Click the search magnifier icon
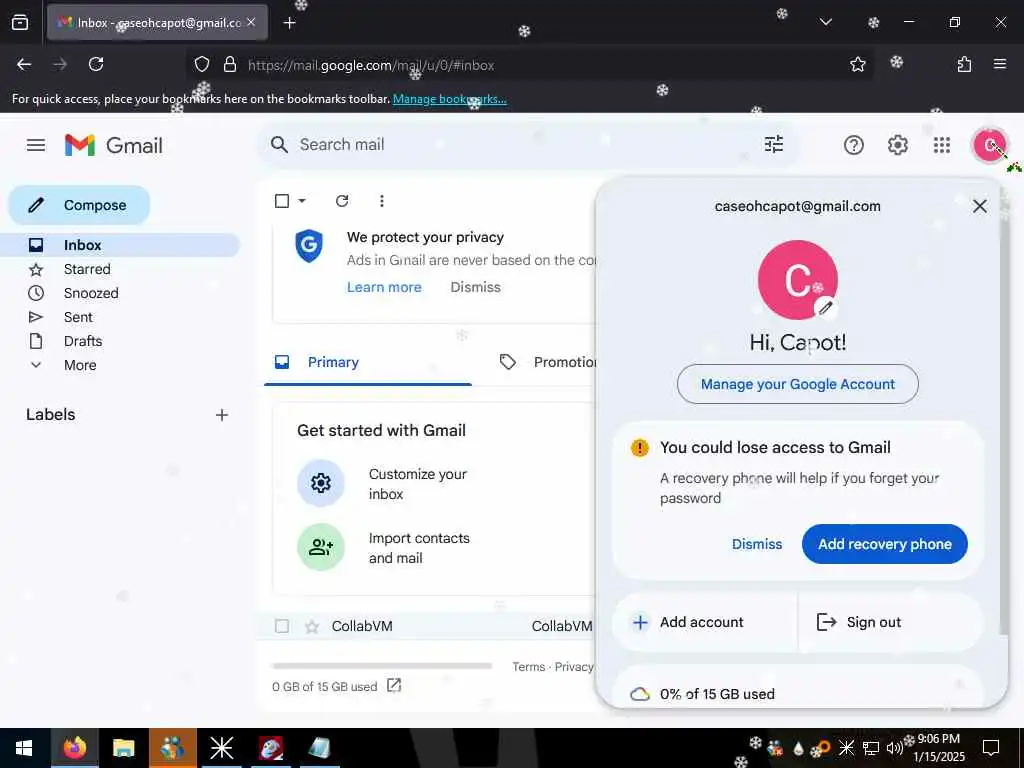 tap(279, 144)
